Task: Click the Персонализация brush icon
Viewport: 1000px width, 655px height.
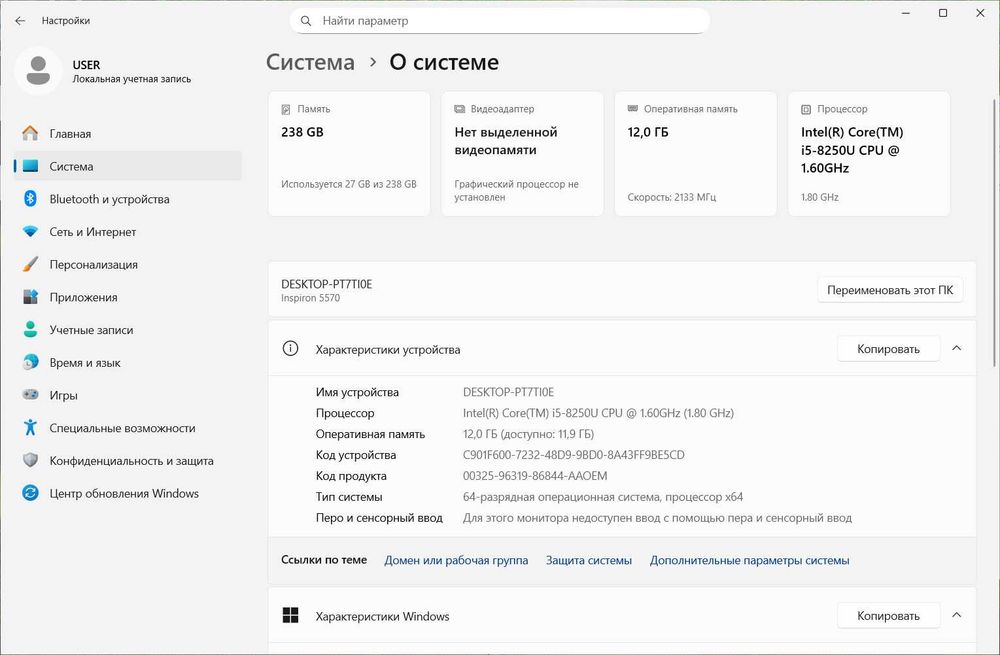Action: click(x=30, y=264)
